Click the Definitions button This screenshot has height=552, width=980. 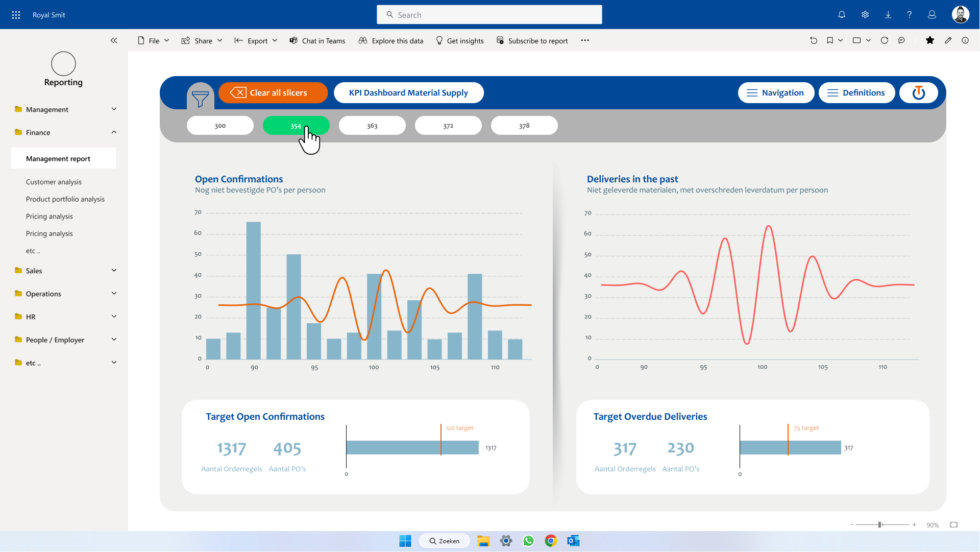(x=857, y=93)
